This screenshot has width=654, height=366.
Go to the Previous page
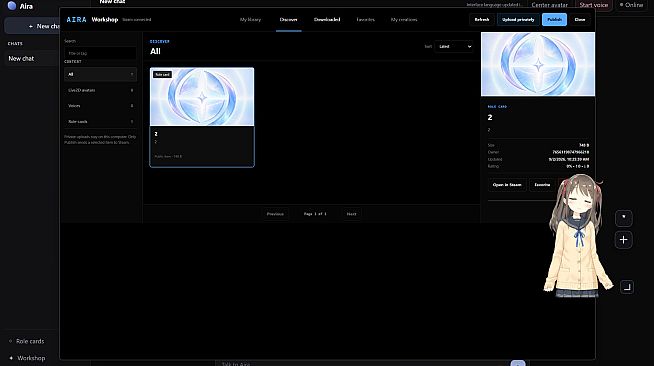[x=275, y=214]
